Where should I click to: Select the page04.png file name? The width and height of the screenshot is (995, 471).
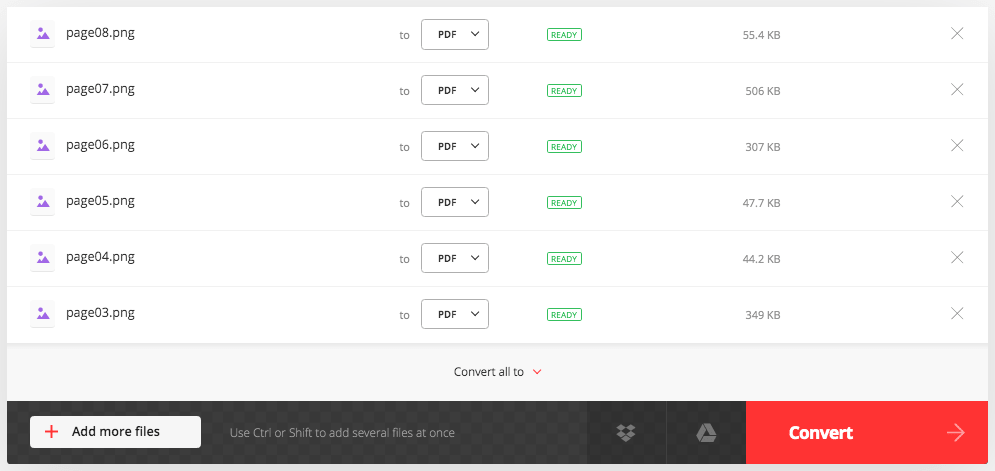(x=100, y=257)
